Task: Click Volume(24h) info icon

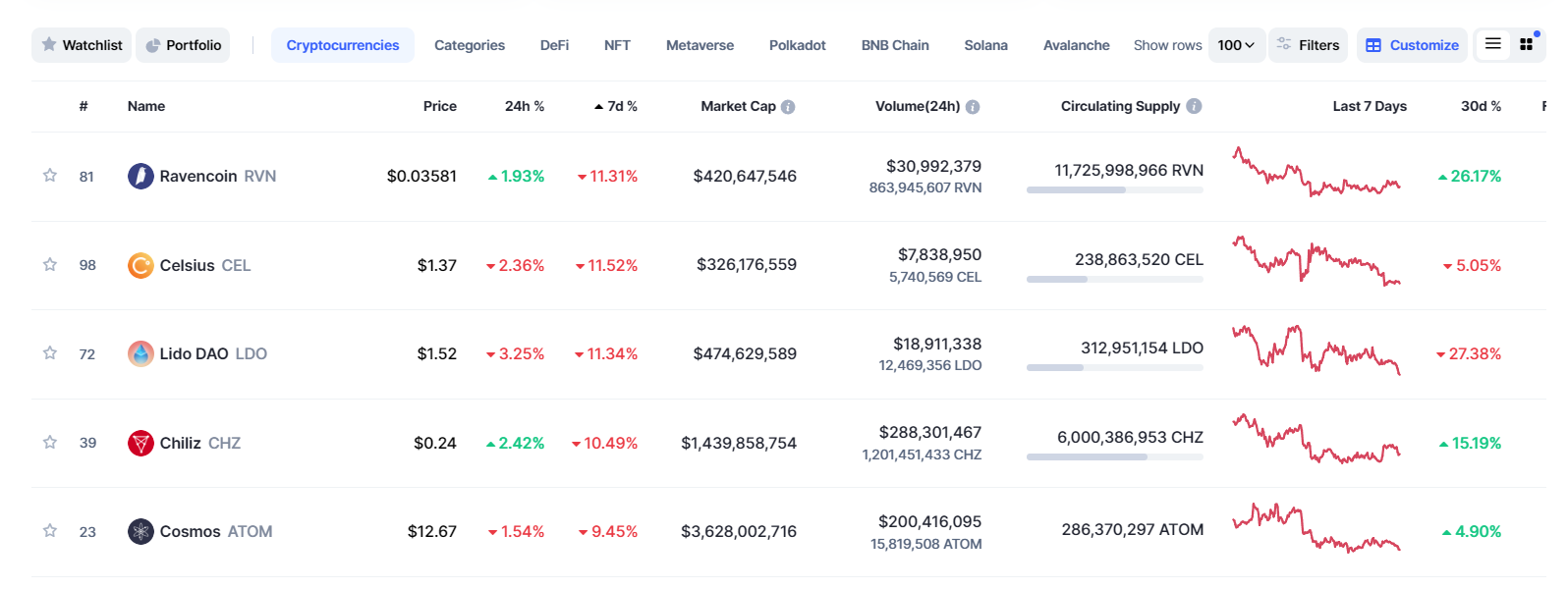Action: click(973, 107)
